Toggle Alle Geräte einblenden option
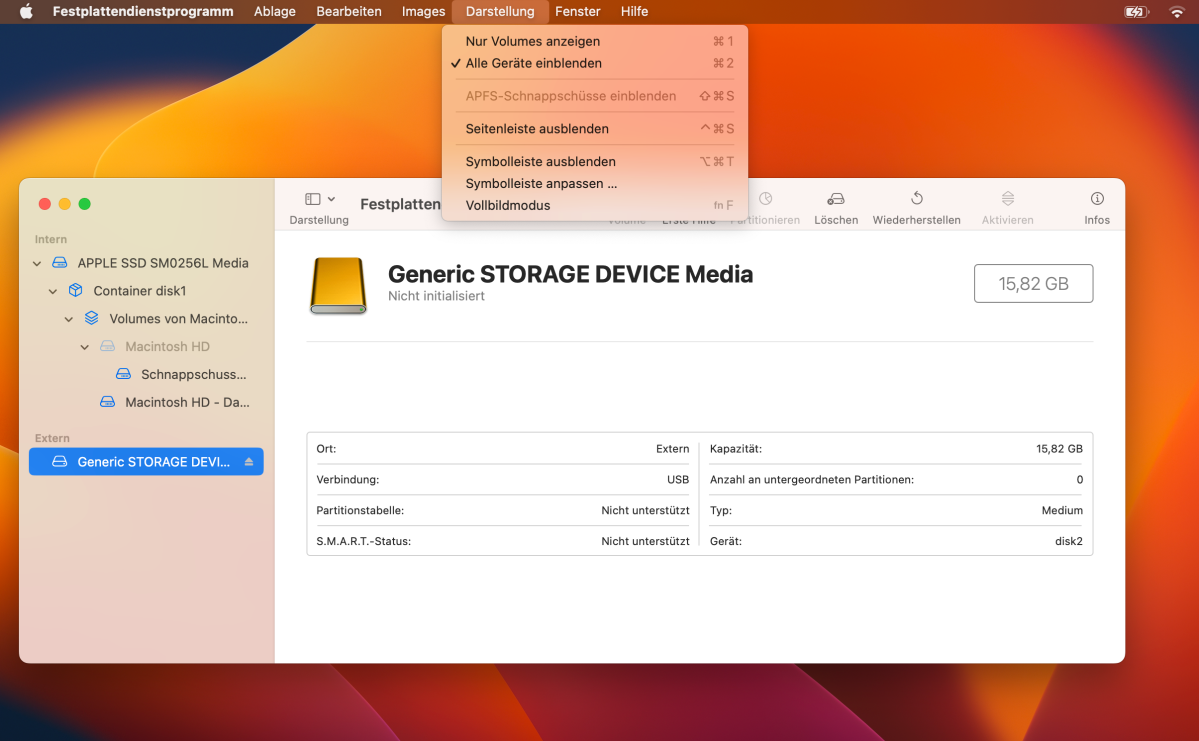 click(x=595, y=63)
